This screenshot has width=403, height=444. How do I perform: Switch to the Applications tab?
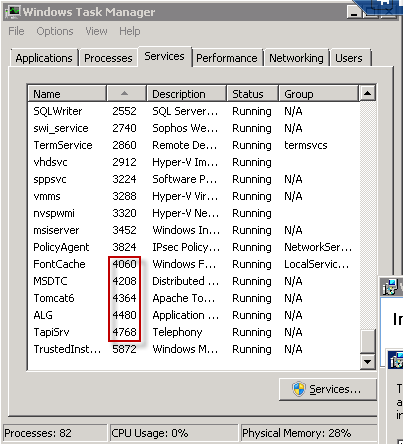[x=44, y=58]
